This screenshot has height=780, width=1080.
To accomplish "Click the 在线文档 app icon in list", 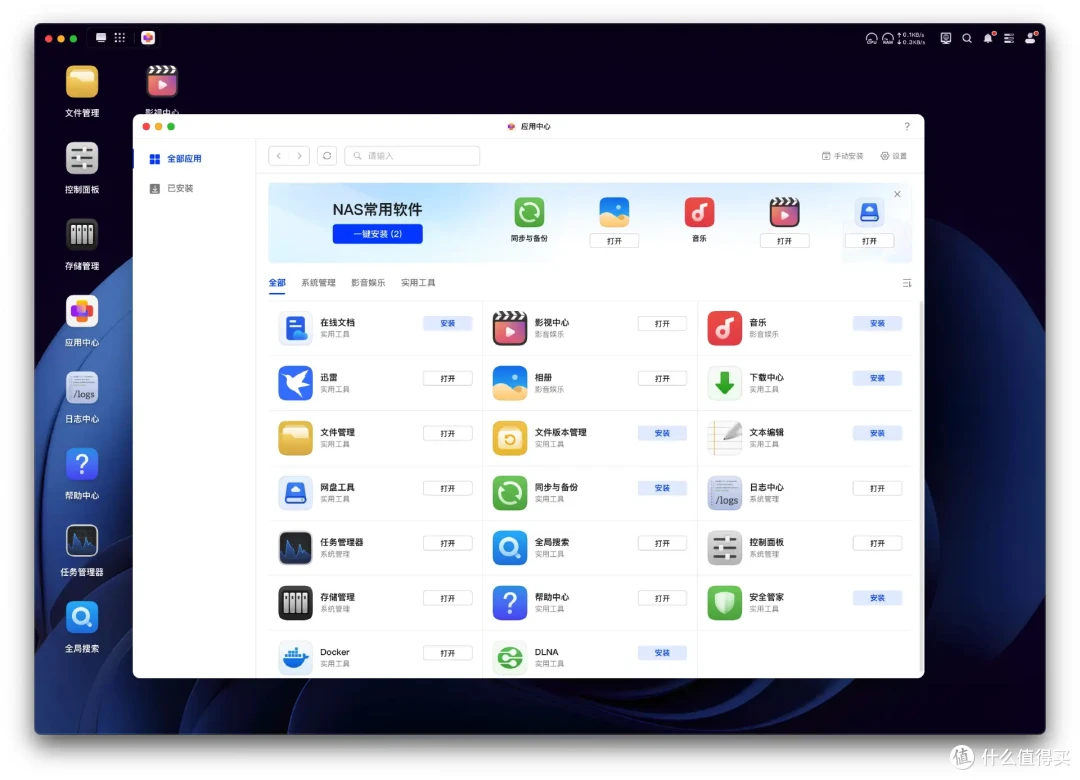I will click(295, 328).
